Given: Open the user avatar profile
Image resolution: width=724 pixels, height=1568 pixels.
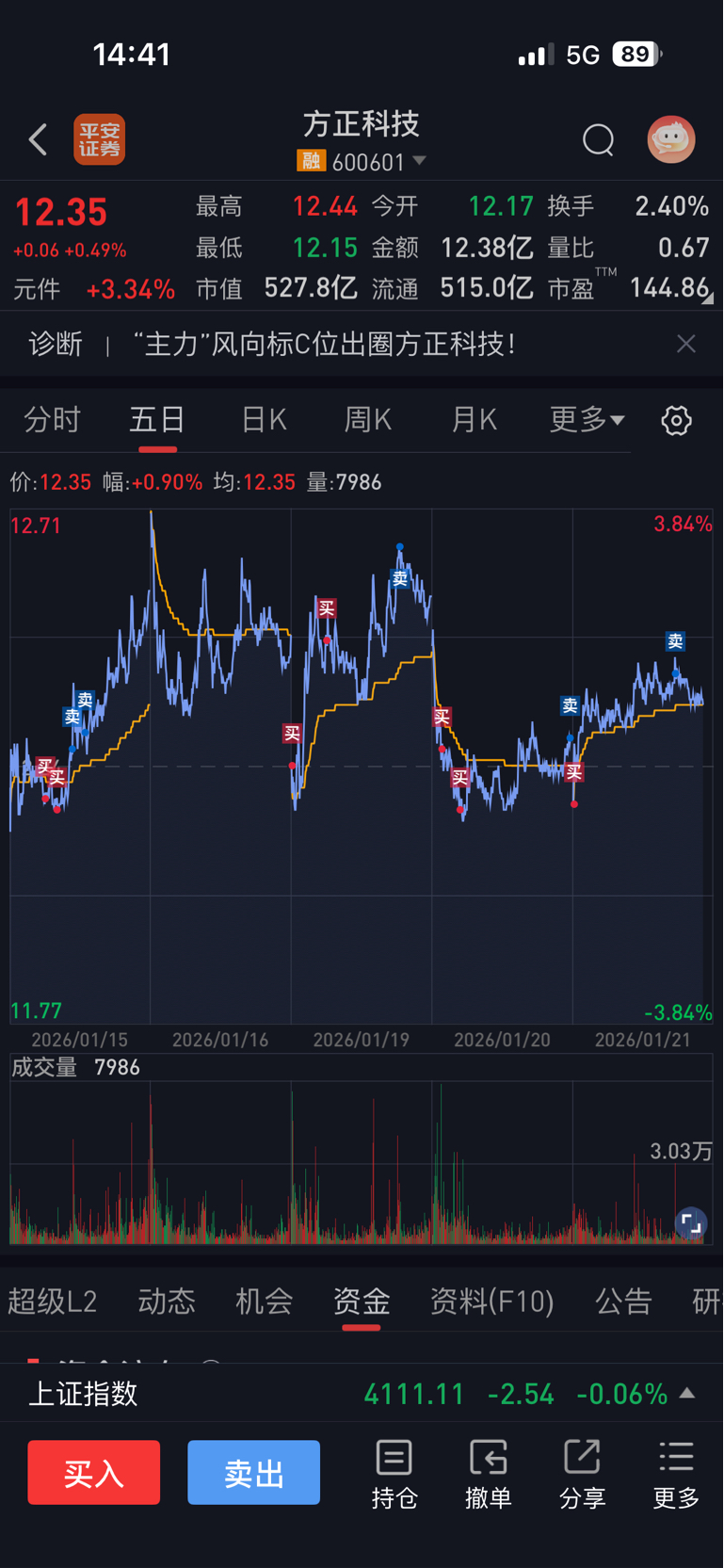Looking at the screenshot, I should pyautogui.click(x=671, y=139).
